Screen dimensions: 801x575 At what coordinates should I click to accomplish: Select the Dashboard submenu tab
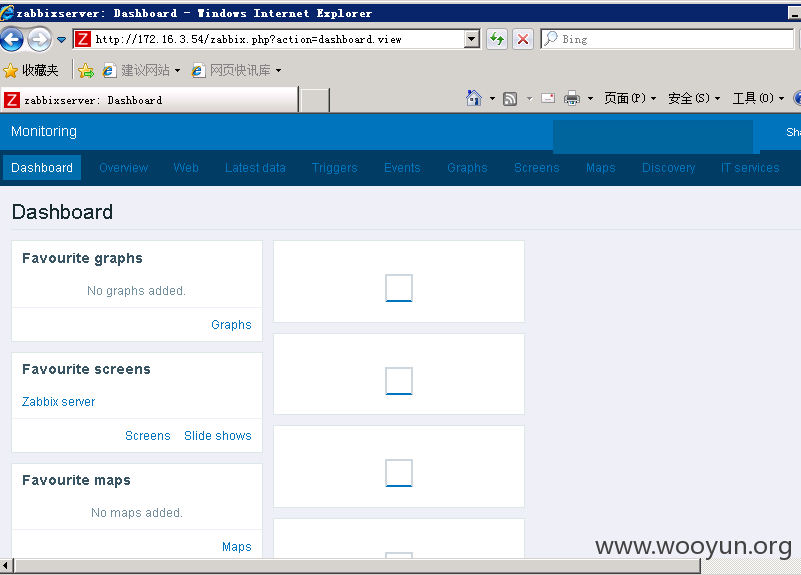tap(42, 167)
